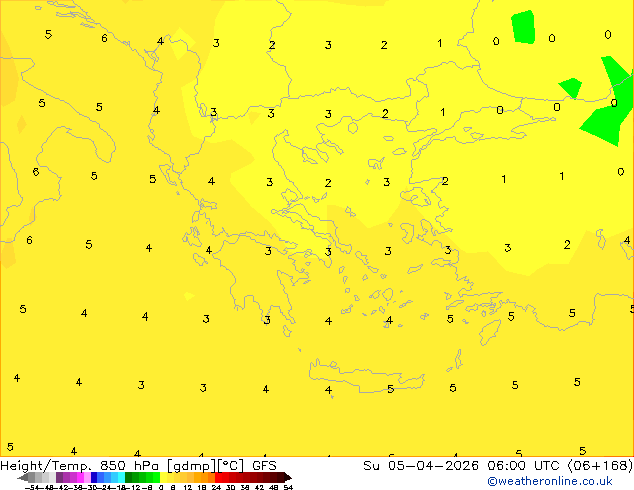
Task: Click the '54' label under the legend
Action: (x=288, y=487)
